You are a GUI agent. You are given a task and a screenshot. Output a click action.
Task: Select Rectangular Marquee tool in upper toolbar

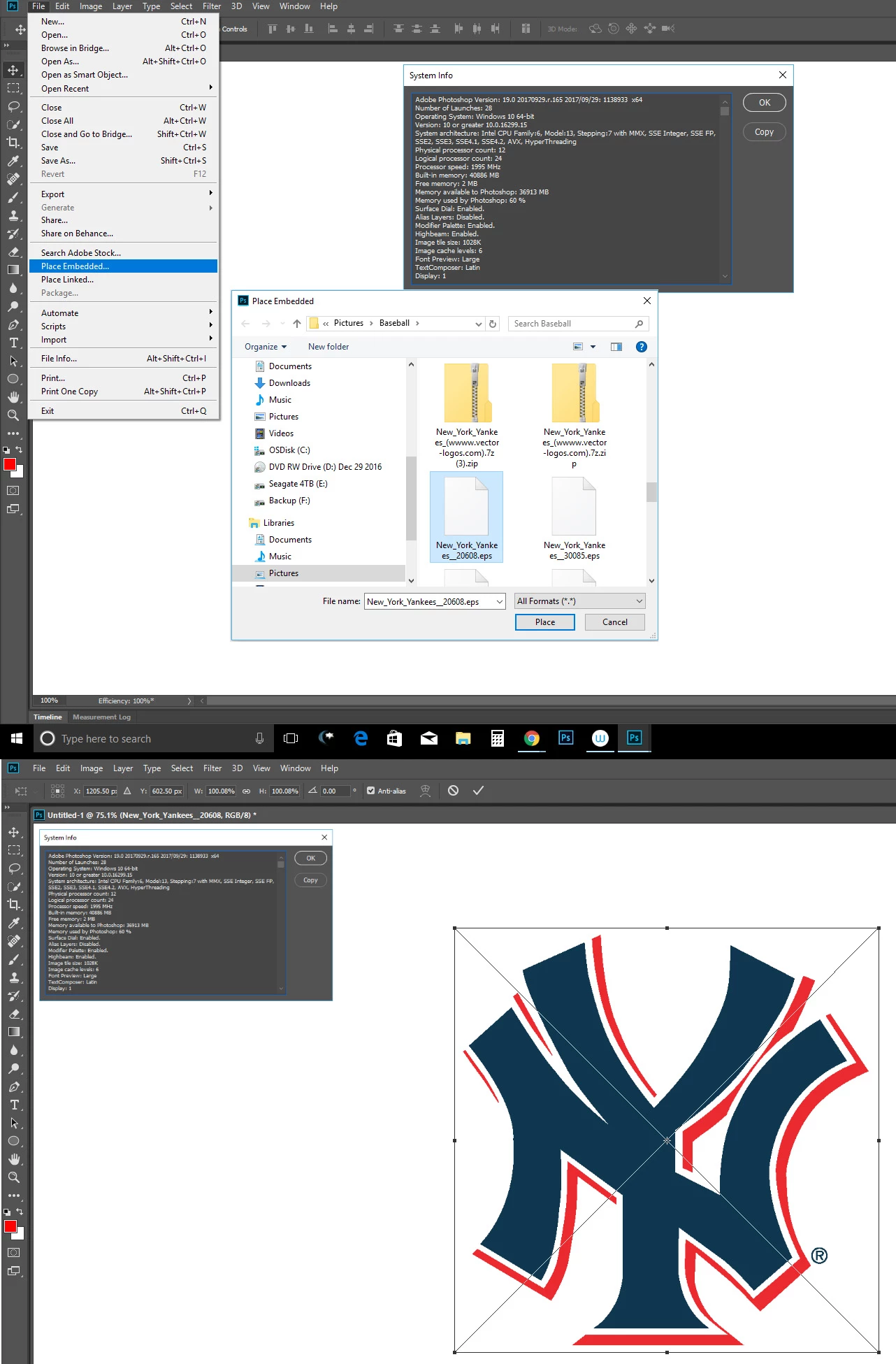click(13, 88)
